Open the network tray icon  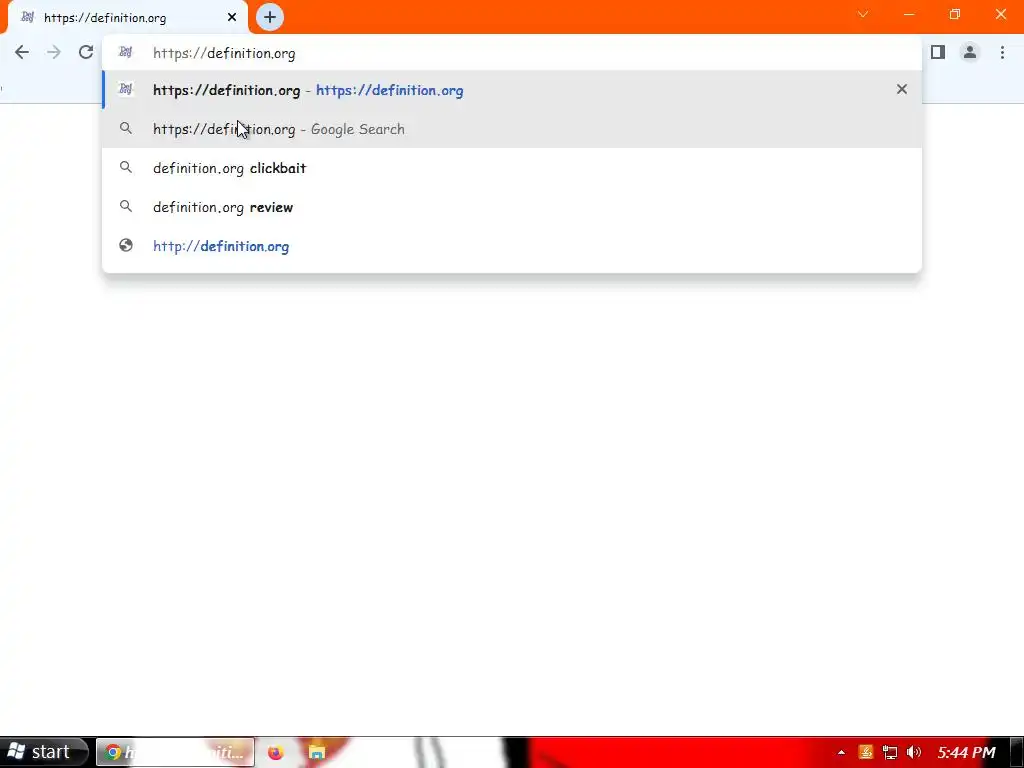click(889, 752)
